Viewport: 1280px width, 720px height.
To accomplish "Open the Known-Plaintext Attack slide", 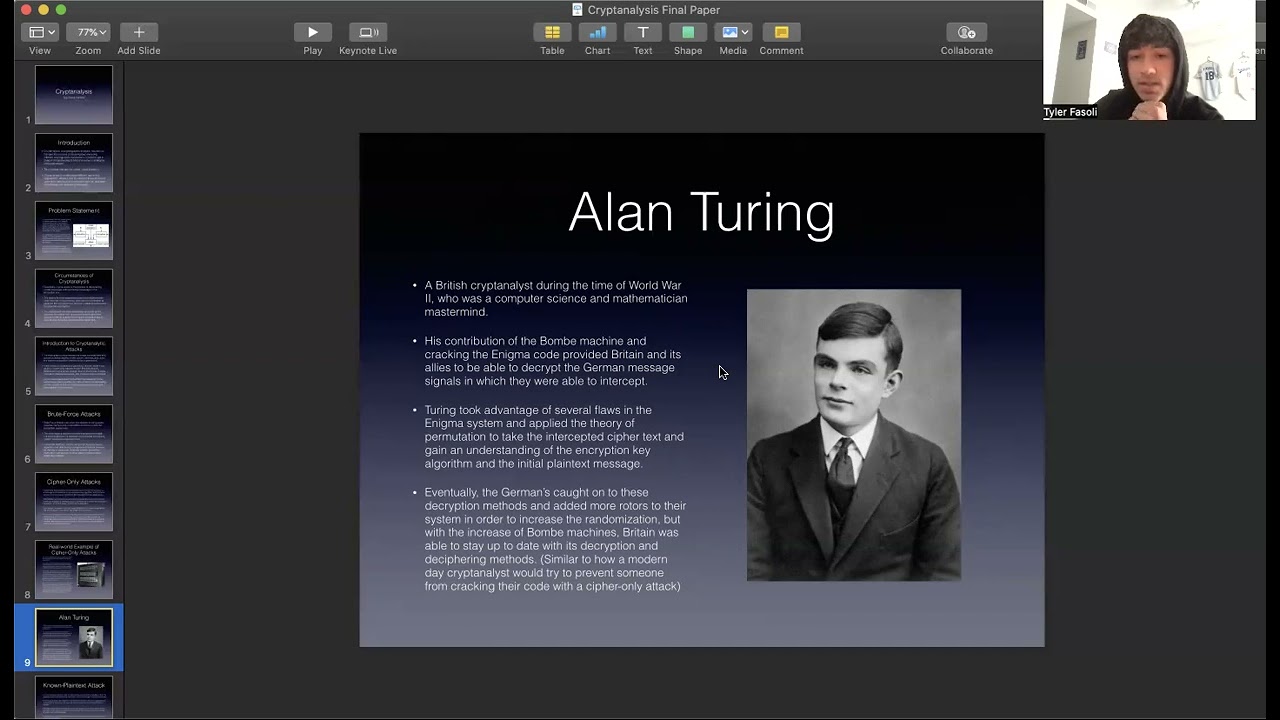I will [74, 697].
